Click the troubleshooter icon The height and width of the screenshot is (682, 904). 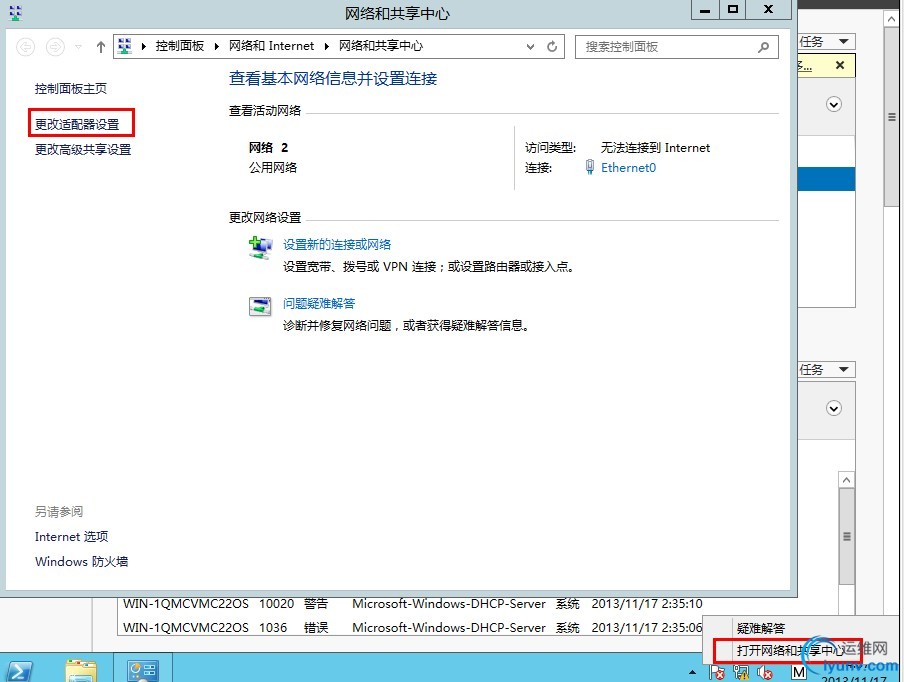pyautogui.click(x=260, y=306)
